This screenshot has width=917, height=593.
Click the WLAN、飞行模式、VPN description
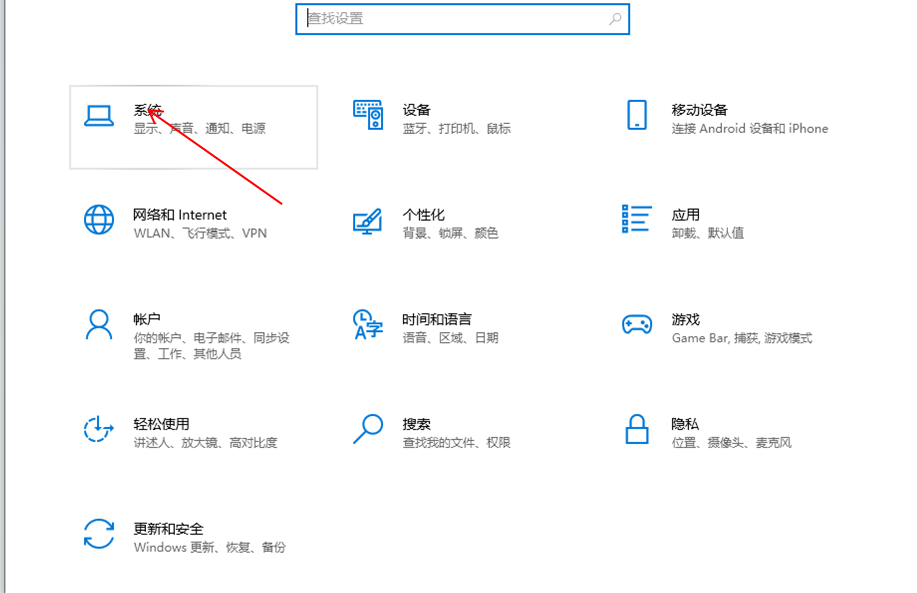[200, 233]
